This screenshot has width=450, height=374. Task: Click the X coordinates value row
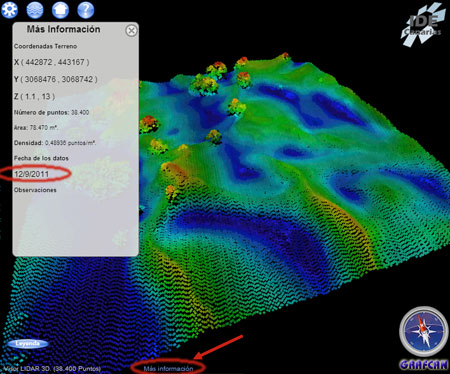(52, 62)
